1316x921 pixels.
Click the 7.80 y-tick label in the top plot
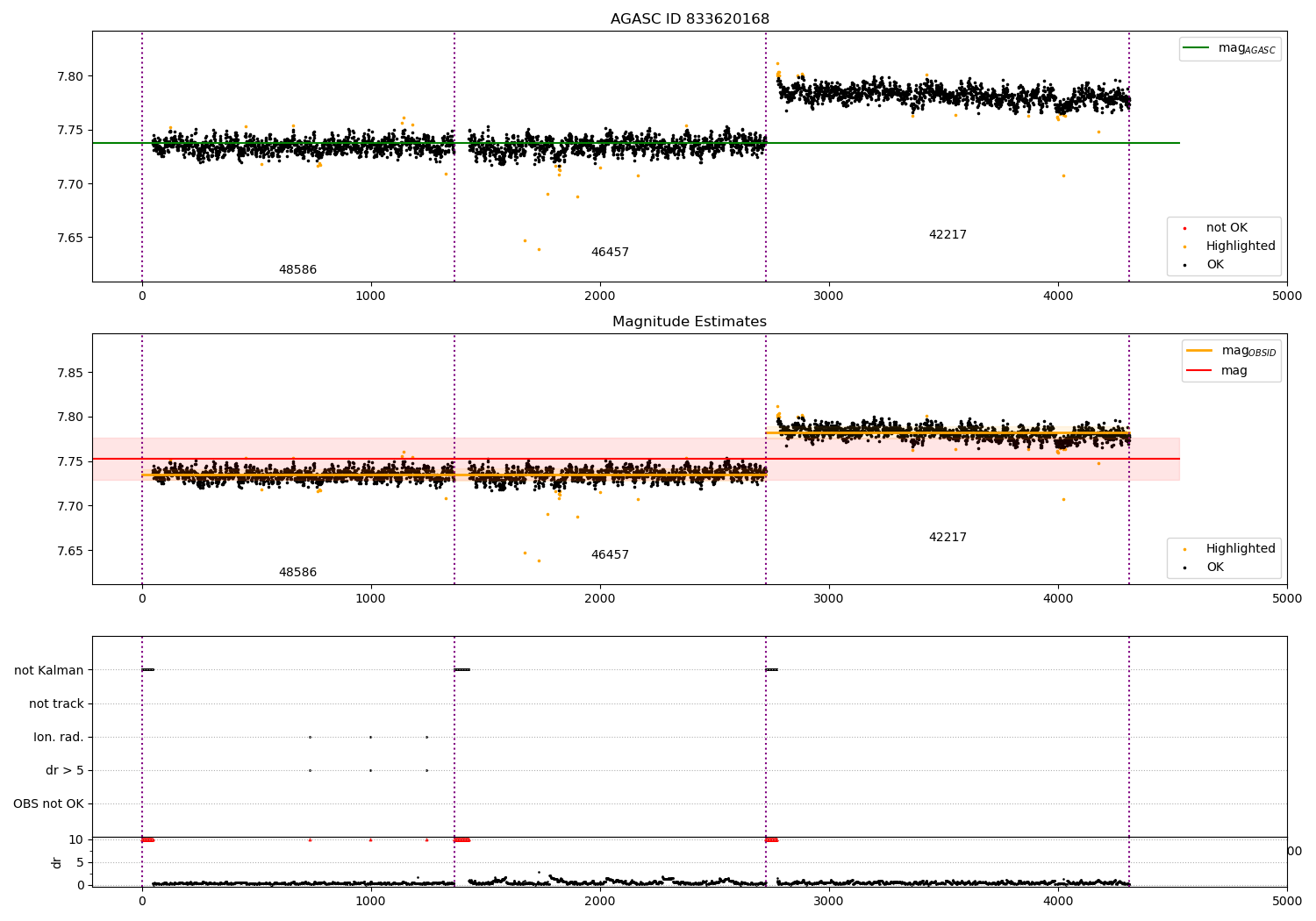click(x=70, y=76)
